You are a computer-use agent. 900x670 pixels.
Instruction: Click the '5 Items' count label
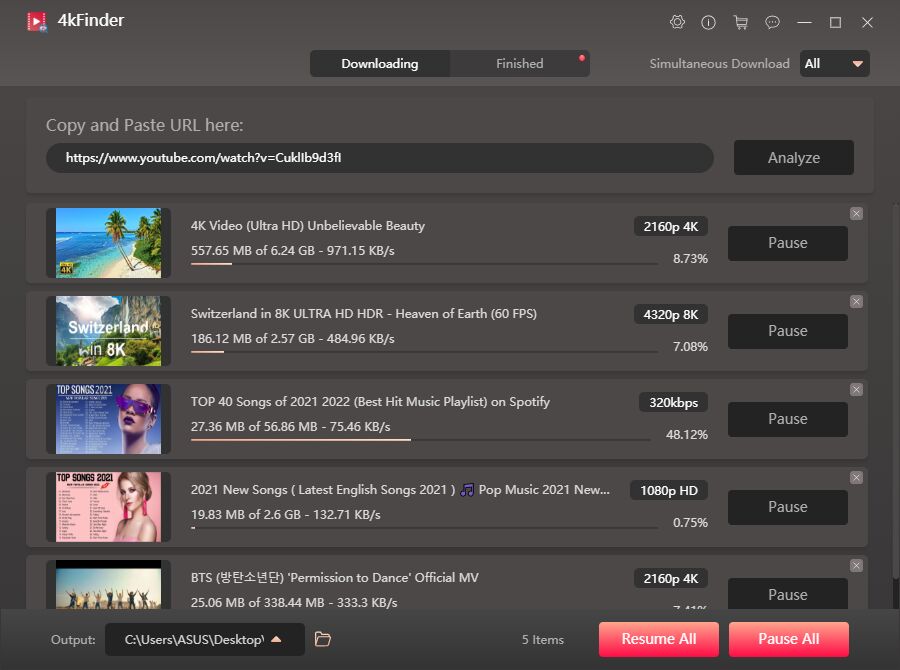click(542, 640)
